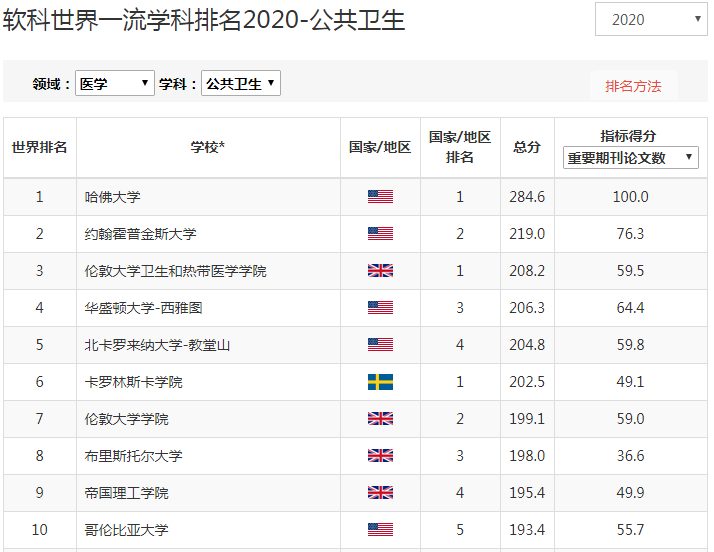Click the indicator score 59.0

coord(631,419)
